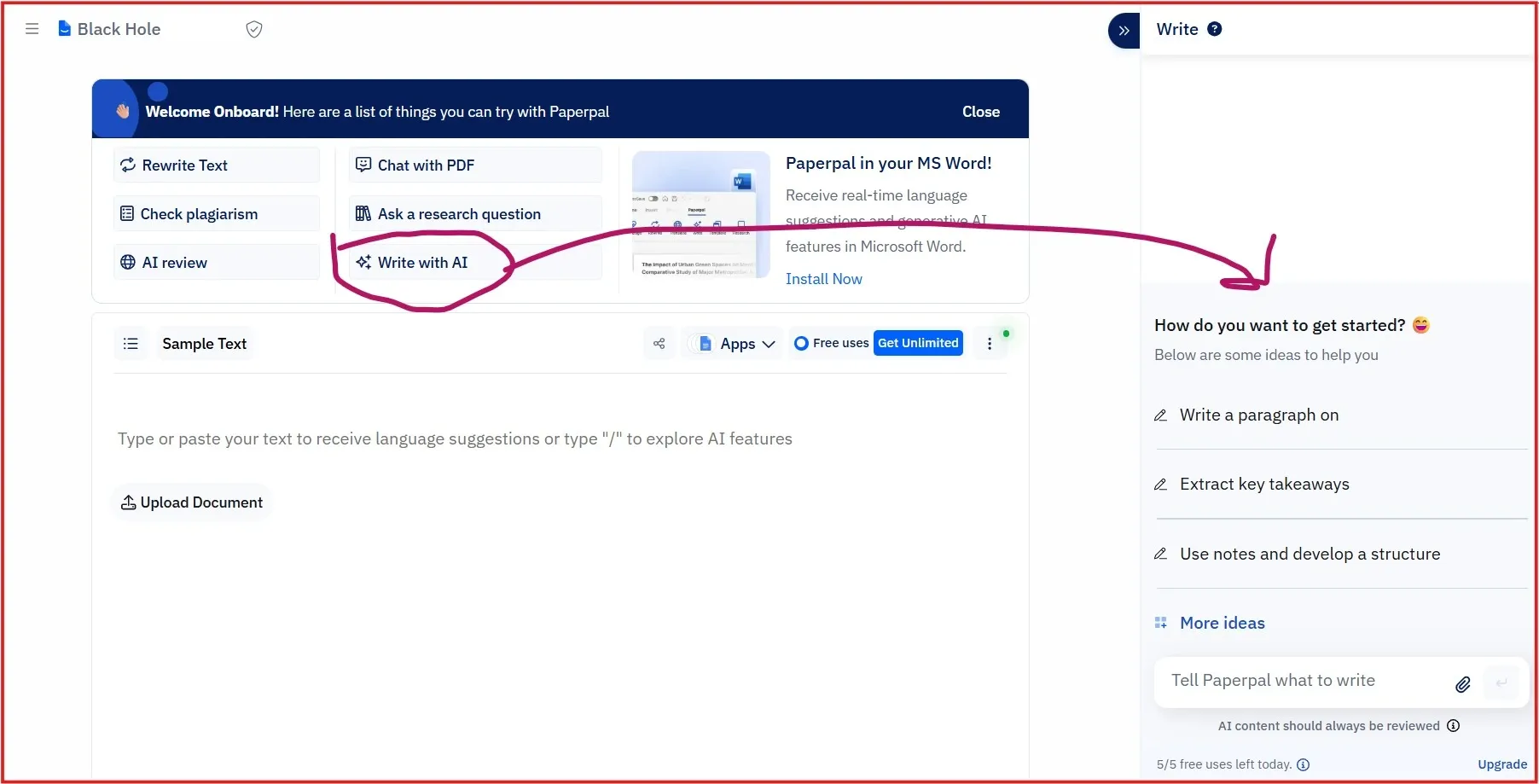Click the submit arrow button in prompt box
1539x784 pixels.
pos(1501,682)
